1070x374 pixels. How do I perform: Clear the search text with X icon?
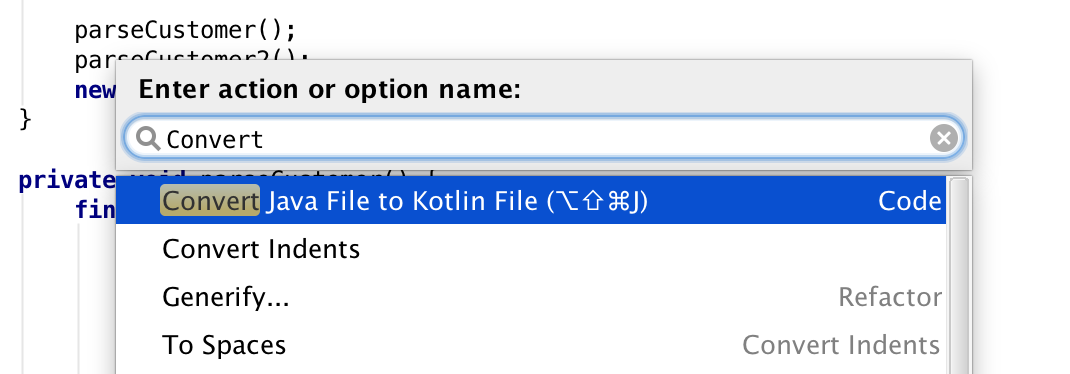[944, 139]
